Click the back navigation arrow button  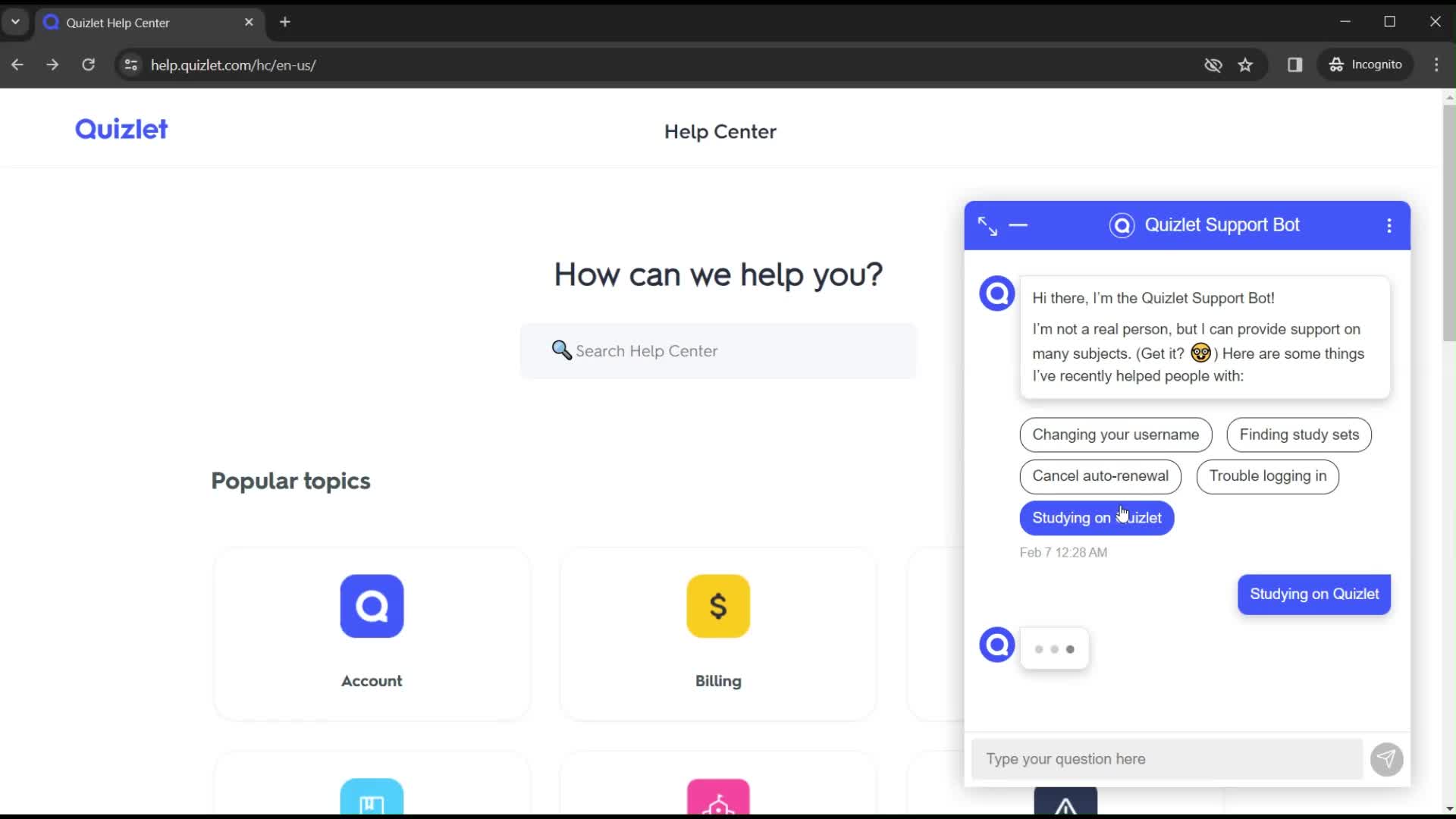point(18,65)
